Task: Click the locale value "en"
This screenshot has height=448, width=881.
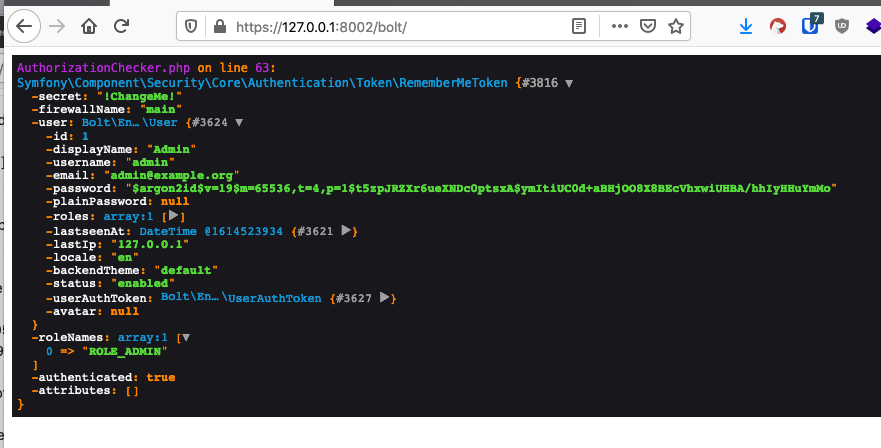Action: (125, 257)
